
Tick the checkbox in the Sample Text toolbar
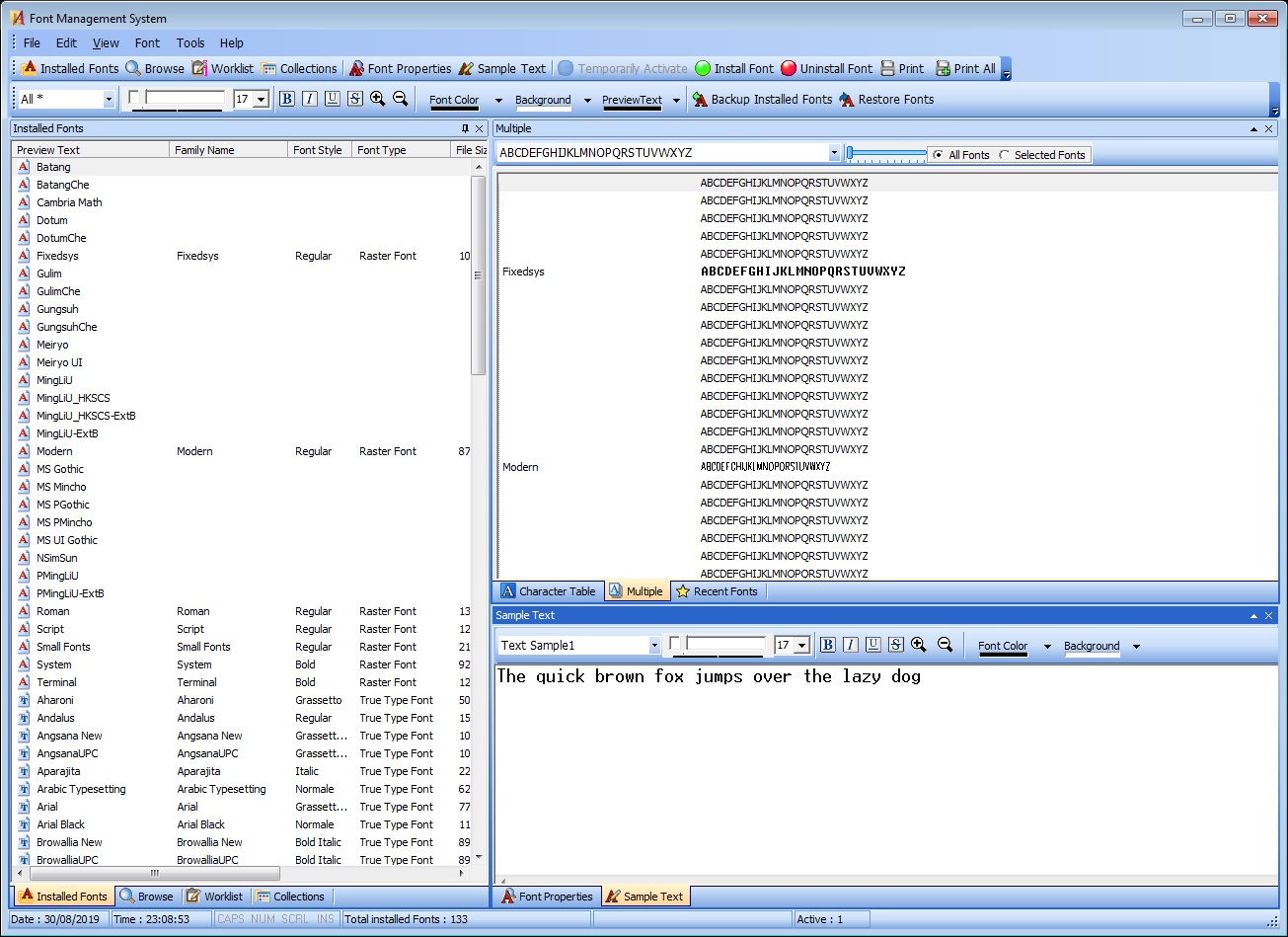coord(675,643)
